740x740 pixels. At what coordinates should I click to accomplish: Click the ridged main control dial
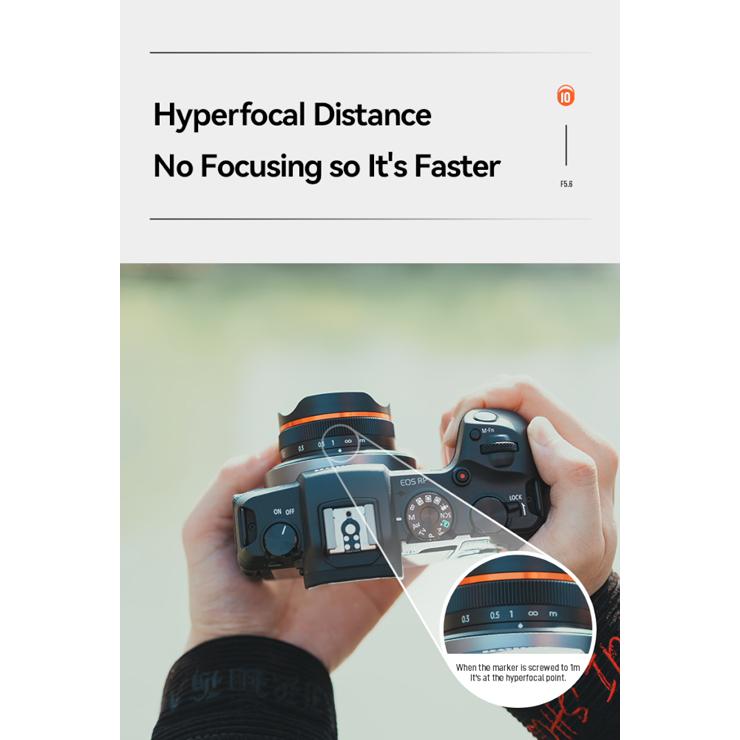click(x=499, y=447)
